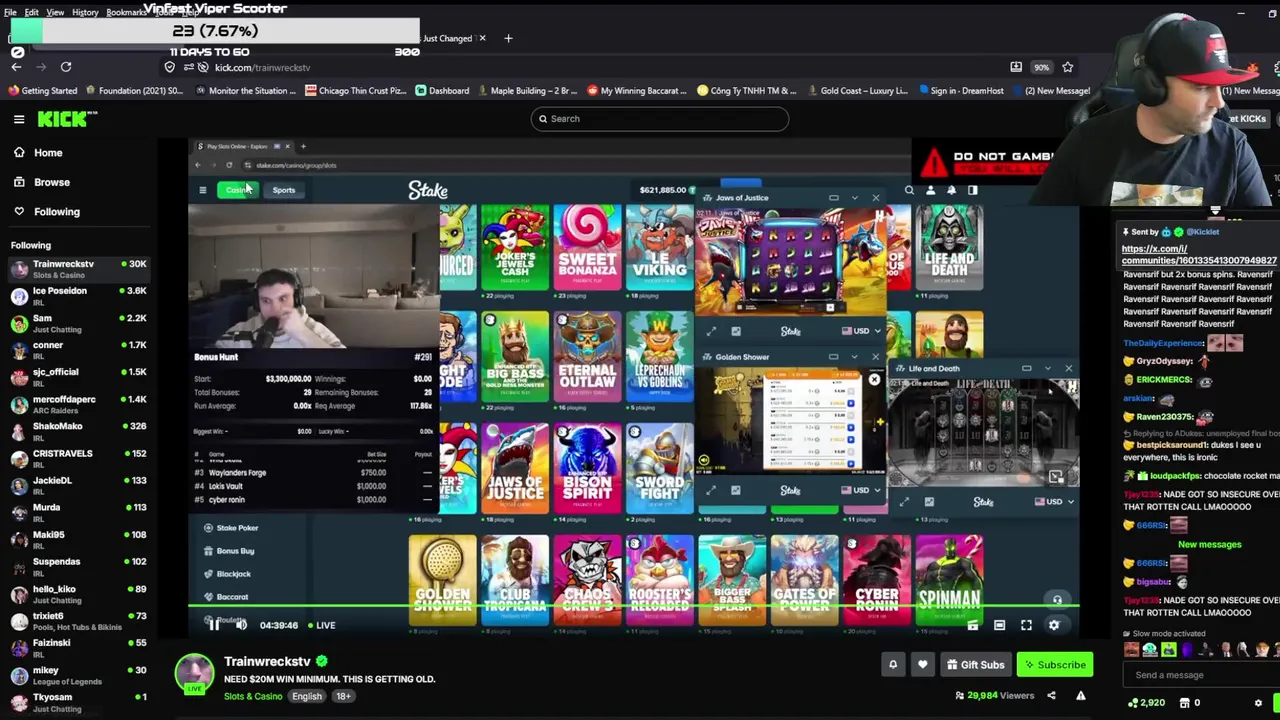Open Murda channel in following list
This screenshot has width=1280, height=720.
click(78, 513)
